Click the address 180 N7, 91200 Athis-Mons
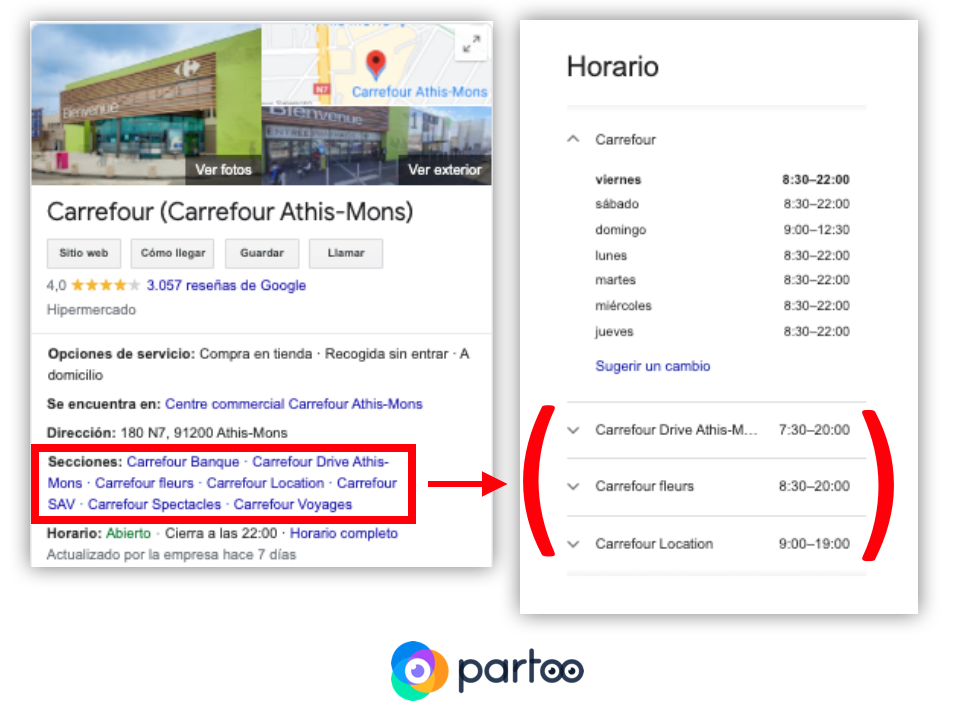960x716 pixels. point(204,433)
